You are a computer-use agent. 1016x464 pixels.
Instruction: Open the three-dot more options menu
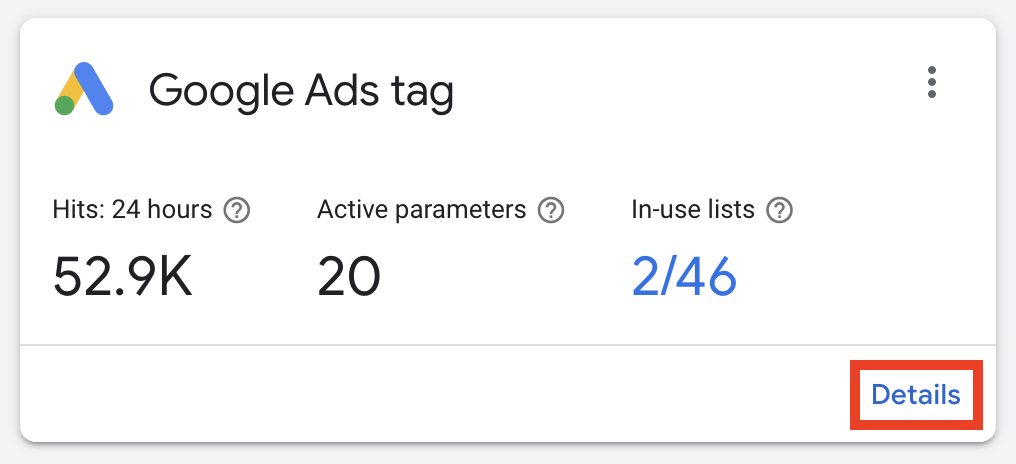[931, 82]
